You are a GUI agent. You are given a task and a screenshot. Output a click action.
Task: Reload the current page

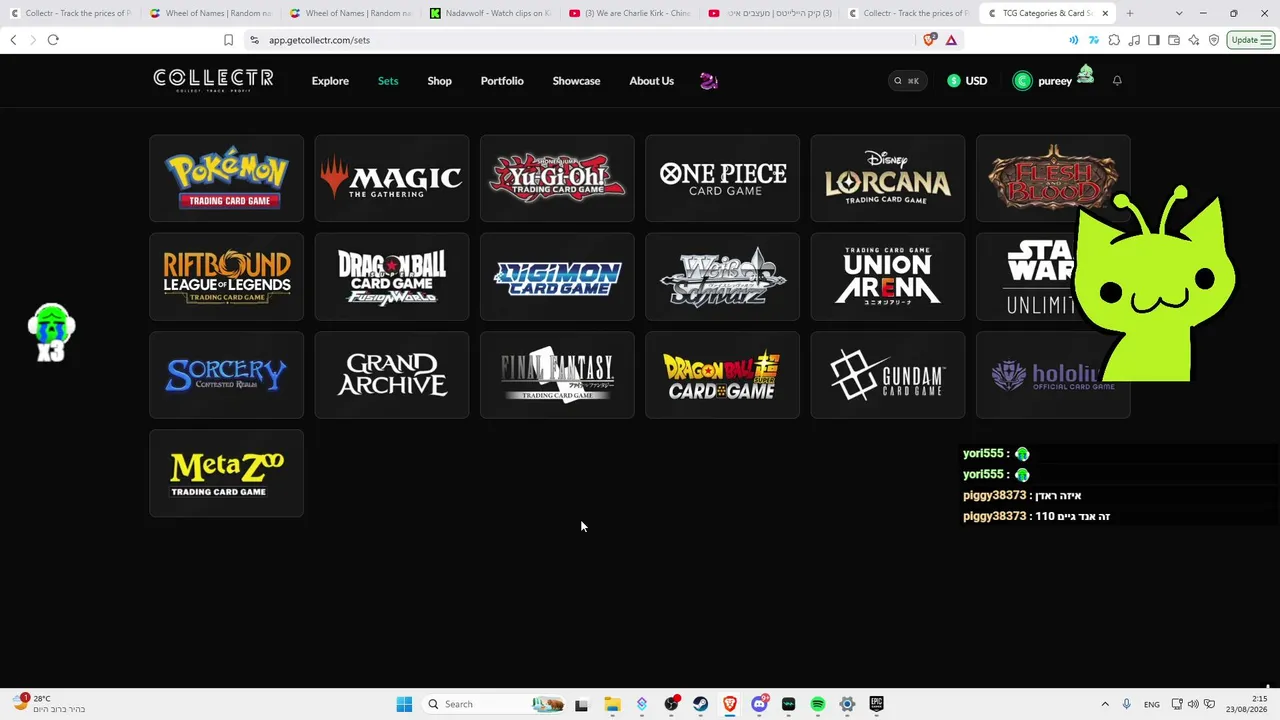pyautogui.click(x=53, y=40)
